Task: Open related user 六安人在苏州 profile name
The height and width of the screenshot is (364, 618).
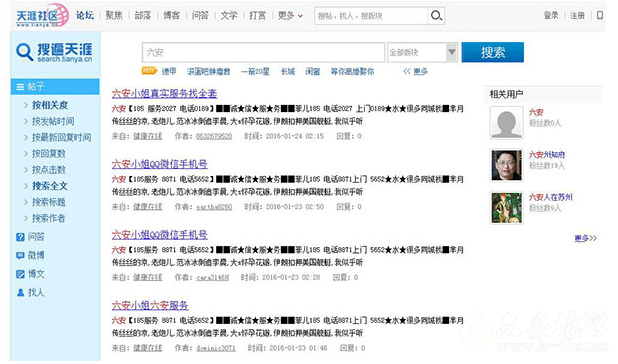Action: (x=550, y=197)
